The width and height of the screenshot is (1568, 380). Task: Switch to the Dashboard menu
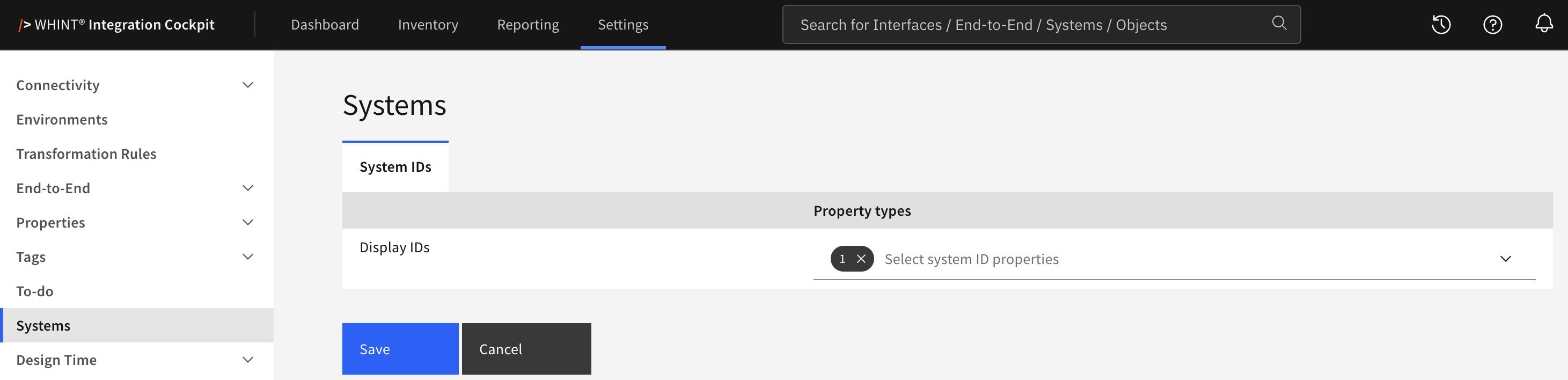[325, 24]
